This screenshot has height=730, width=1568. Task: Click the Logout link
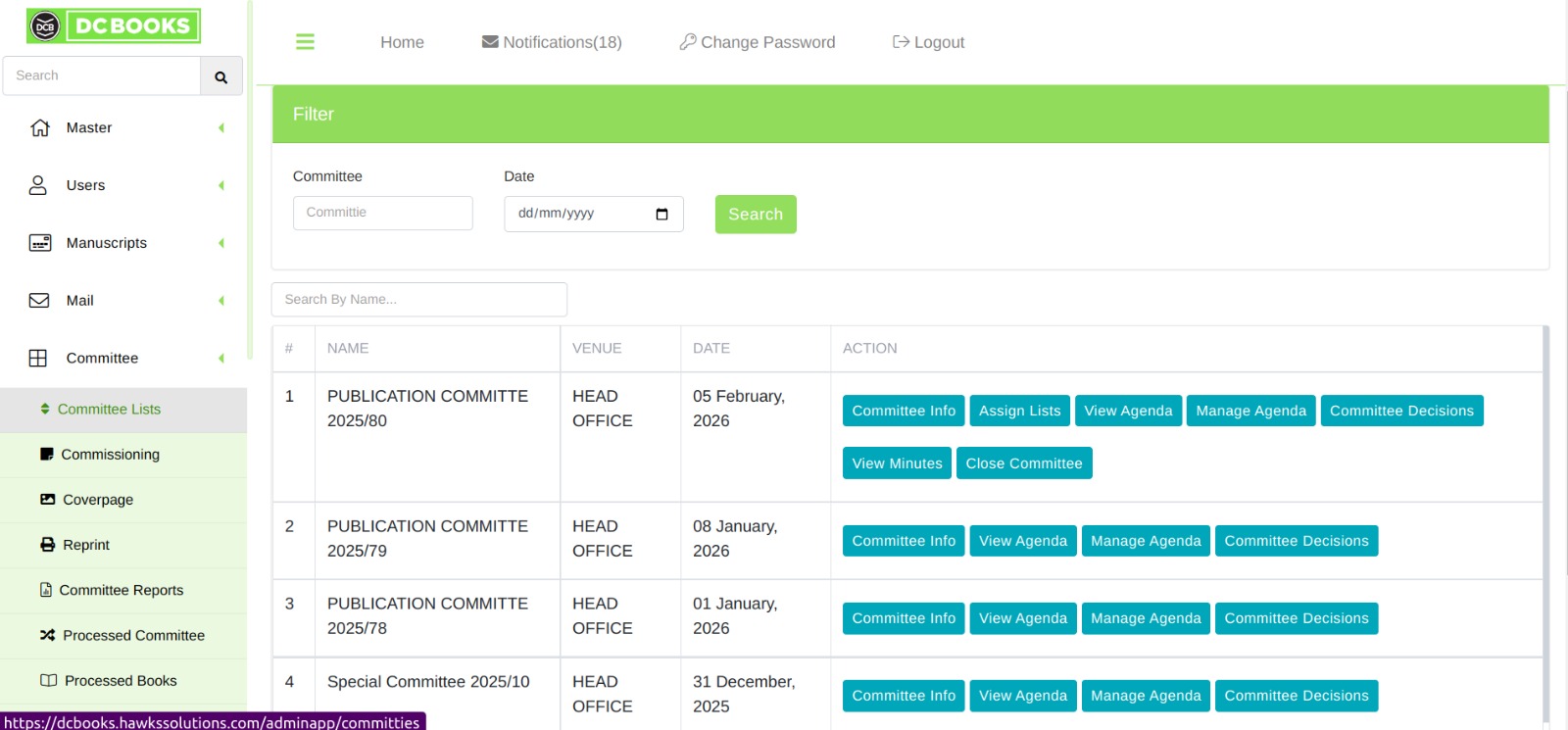pyautogui.click(x=928, y=42)
